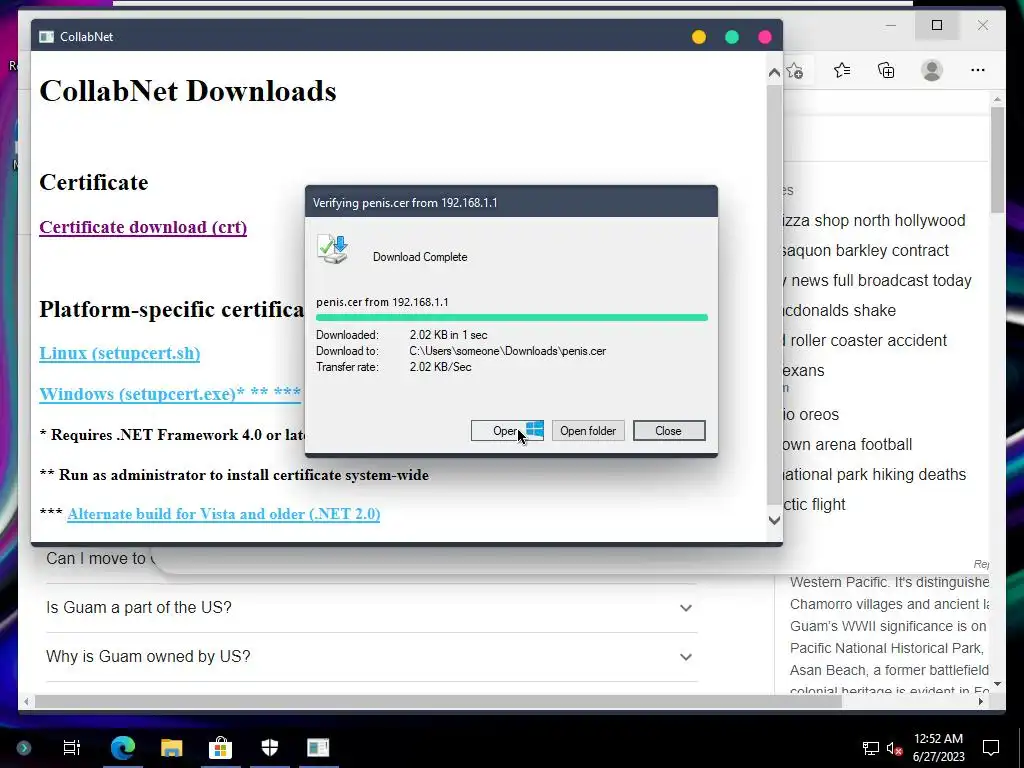Screen dimensions: 1024x768
Task: Click the Linux (setupcert.sh) link
Action: tap(120, 353)
